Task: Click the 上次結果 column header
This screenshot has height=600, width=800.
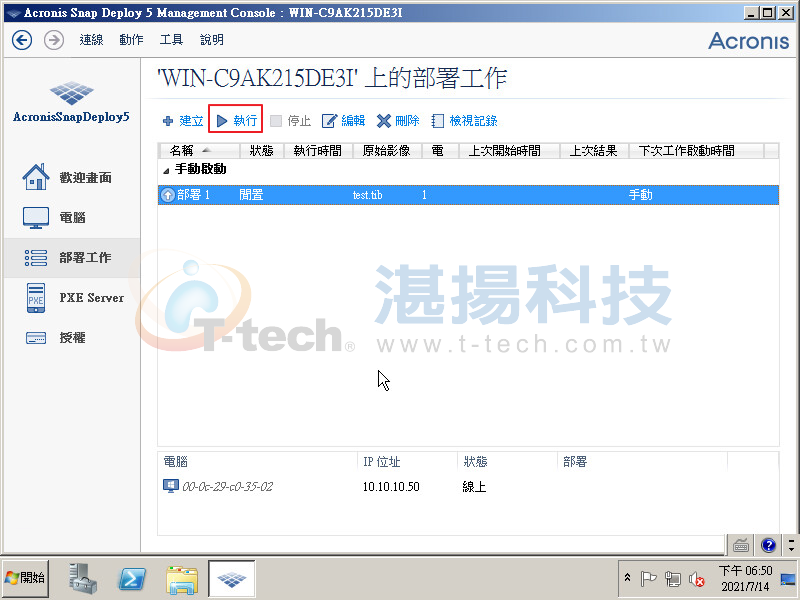Action: tap(594, 151)
